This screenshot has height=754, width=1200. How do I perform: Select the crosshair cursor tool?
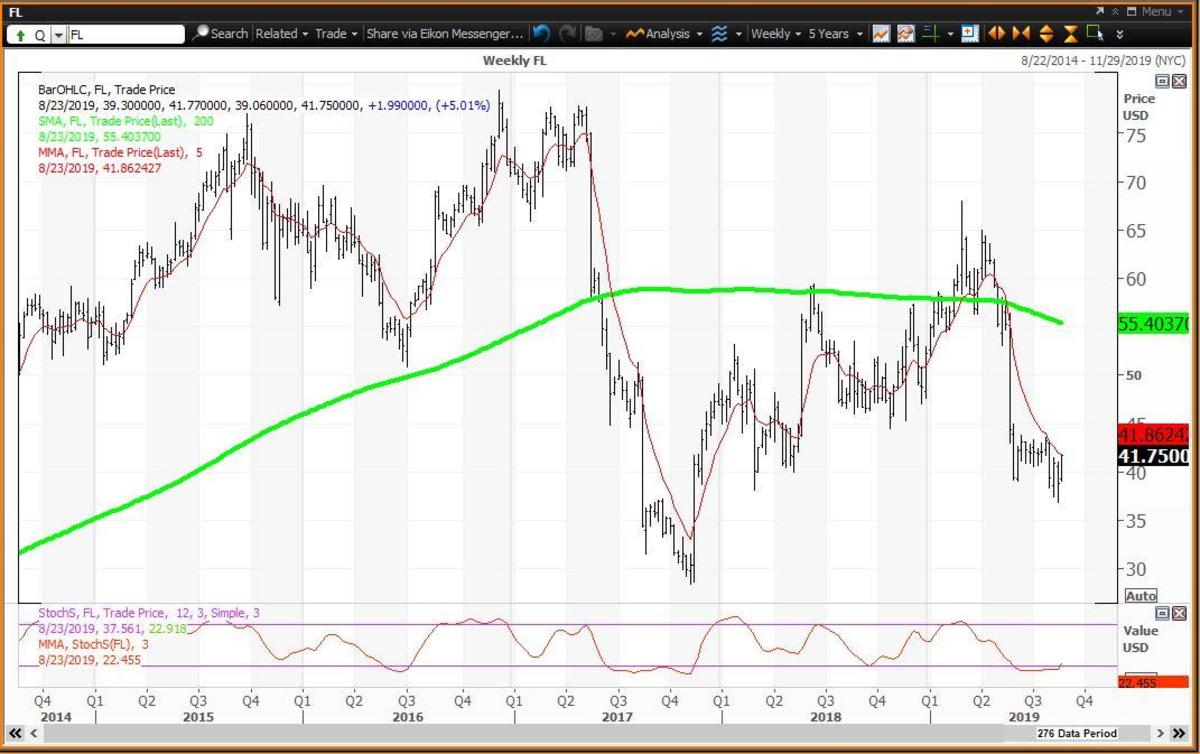tap(932, 33)
